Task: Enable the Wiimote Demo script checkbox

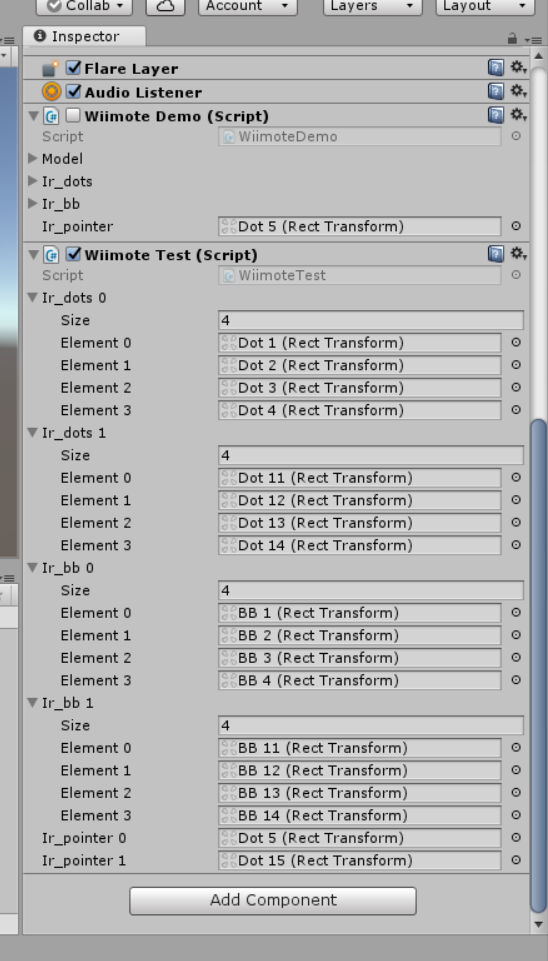Action: (x=74, y=115)
